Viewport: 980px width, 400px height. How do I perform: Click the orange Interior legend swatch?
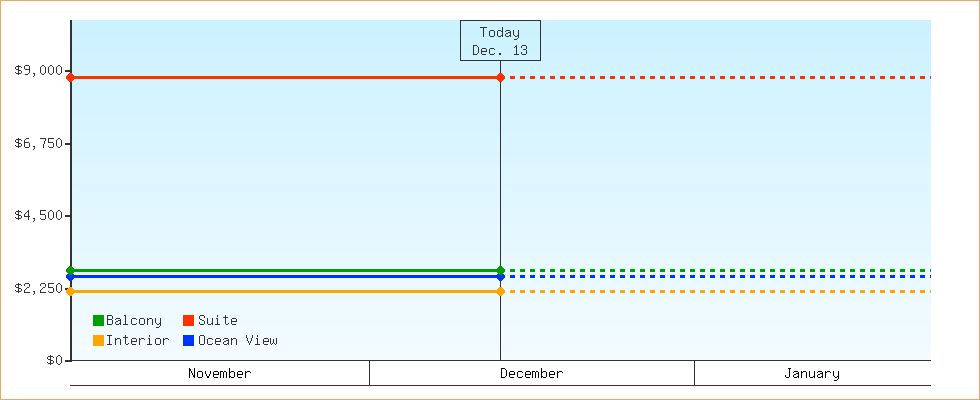(x=98, y=341)
